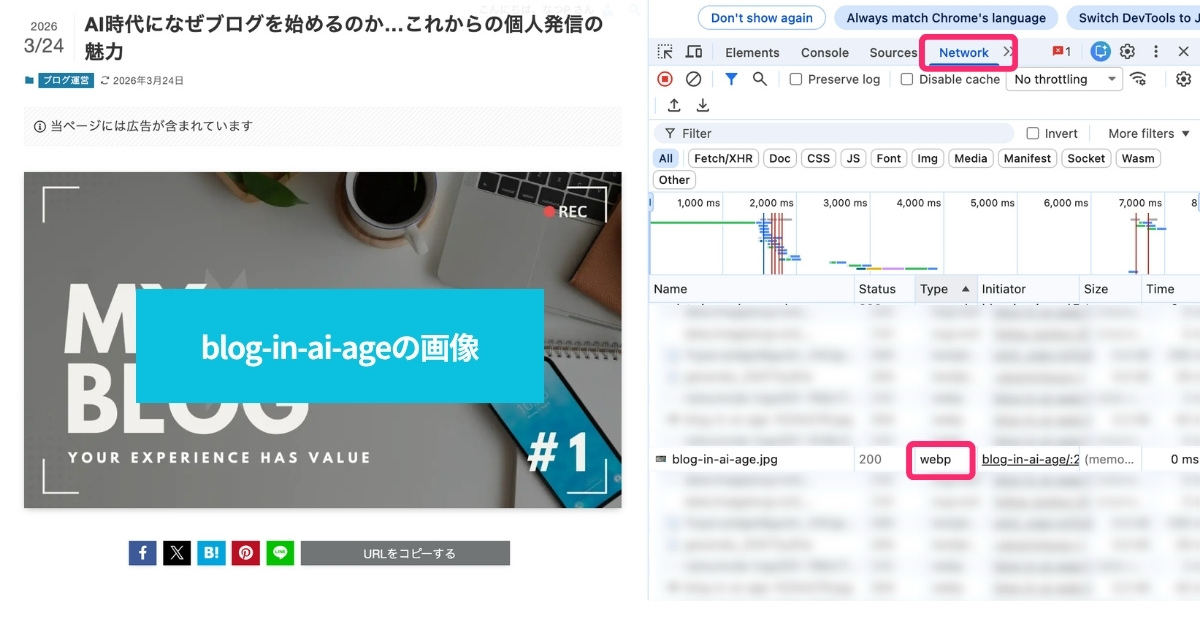The width and height of the screenshot is (1200, 622).
Task: Enable the Preserve log checkbox
Action: coord(795,79)
